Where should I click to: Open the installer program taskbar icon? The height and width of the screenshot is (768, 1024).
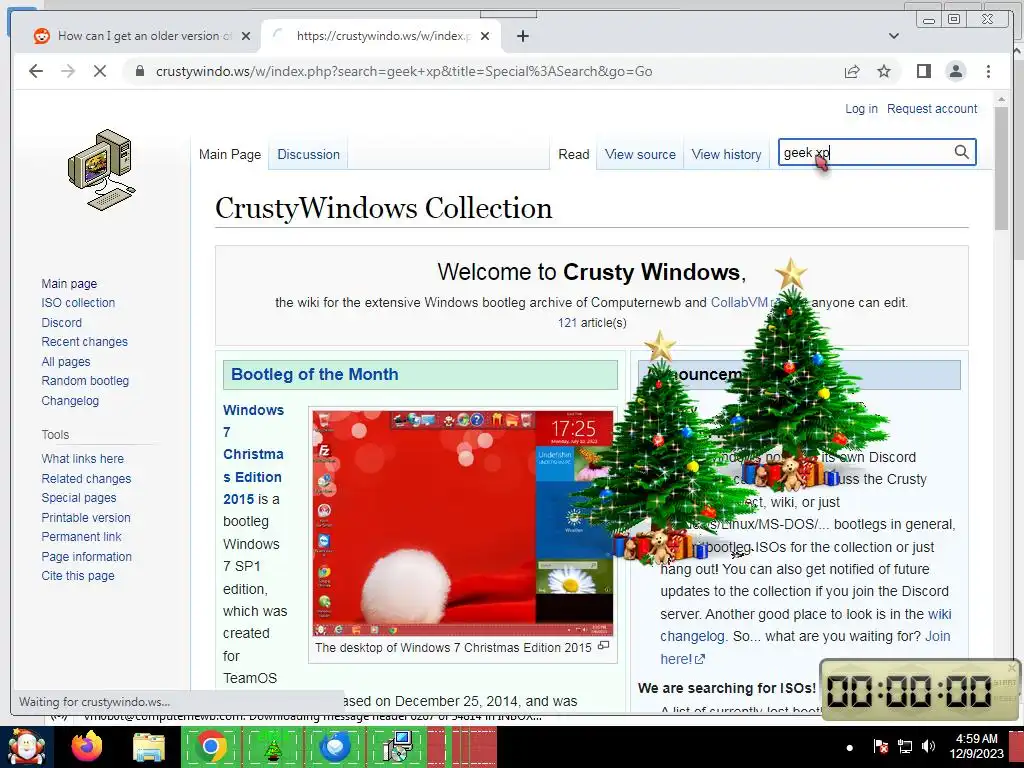[x=398, y=747]
